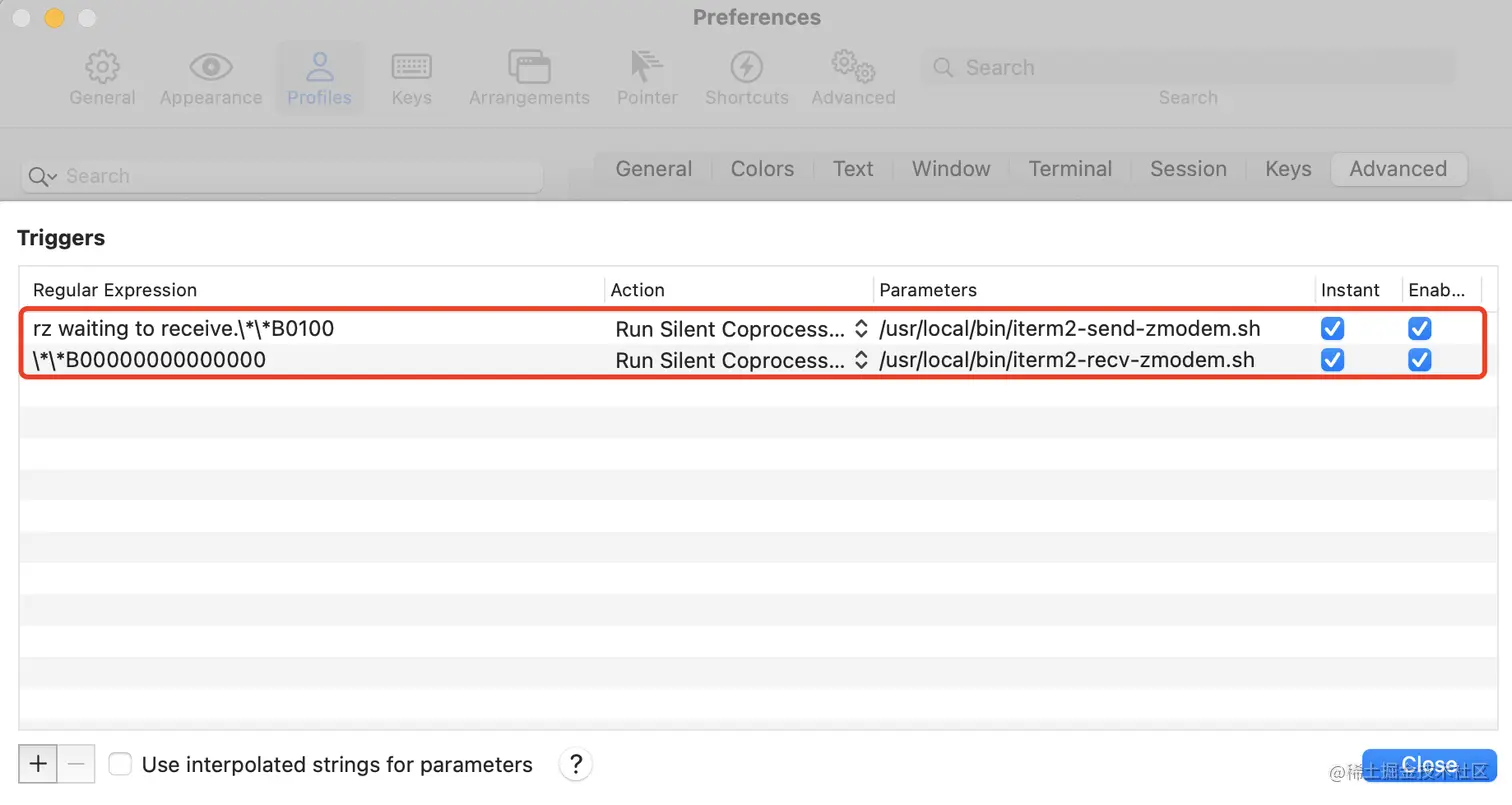1512x805 pixels.
Task: Open Advanced preferences gears icon
Action: [x=853, y=68]
